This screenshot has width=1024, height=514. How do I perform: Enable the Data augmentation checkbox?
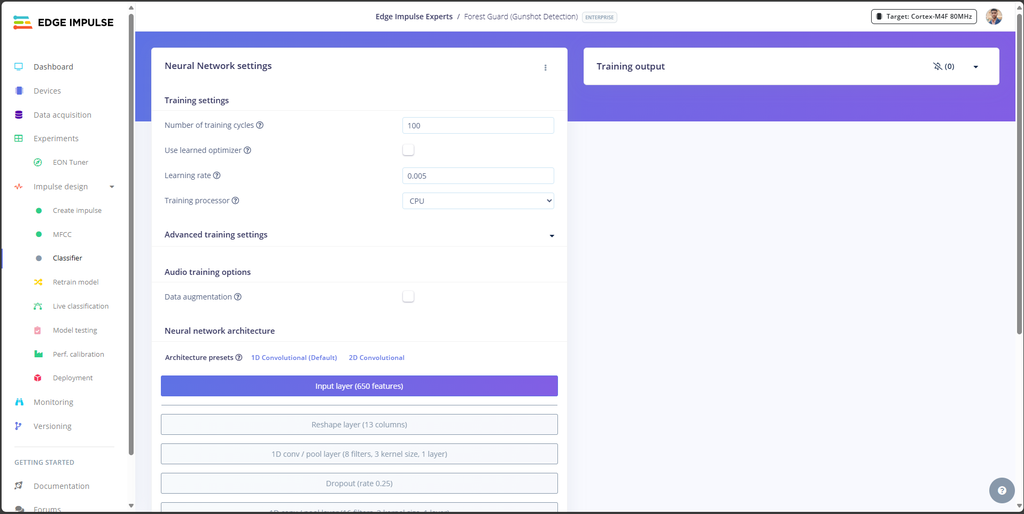[408, 297]
